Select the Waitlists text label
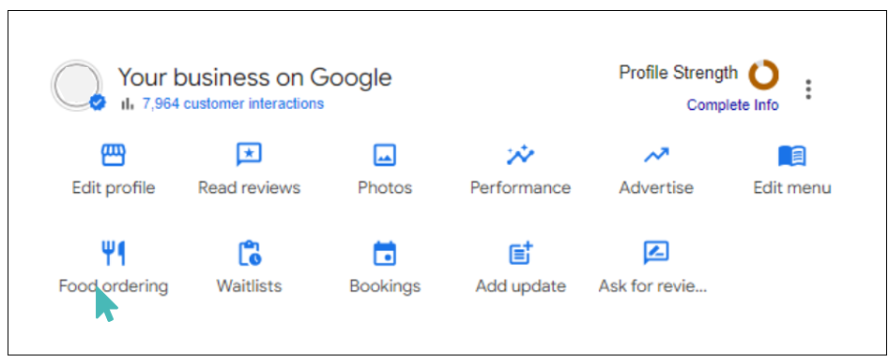Image resolution: width=895 pixels, height=361 pixels. [x=249, y=286]
